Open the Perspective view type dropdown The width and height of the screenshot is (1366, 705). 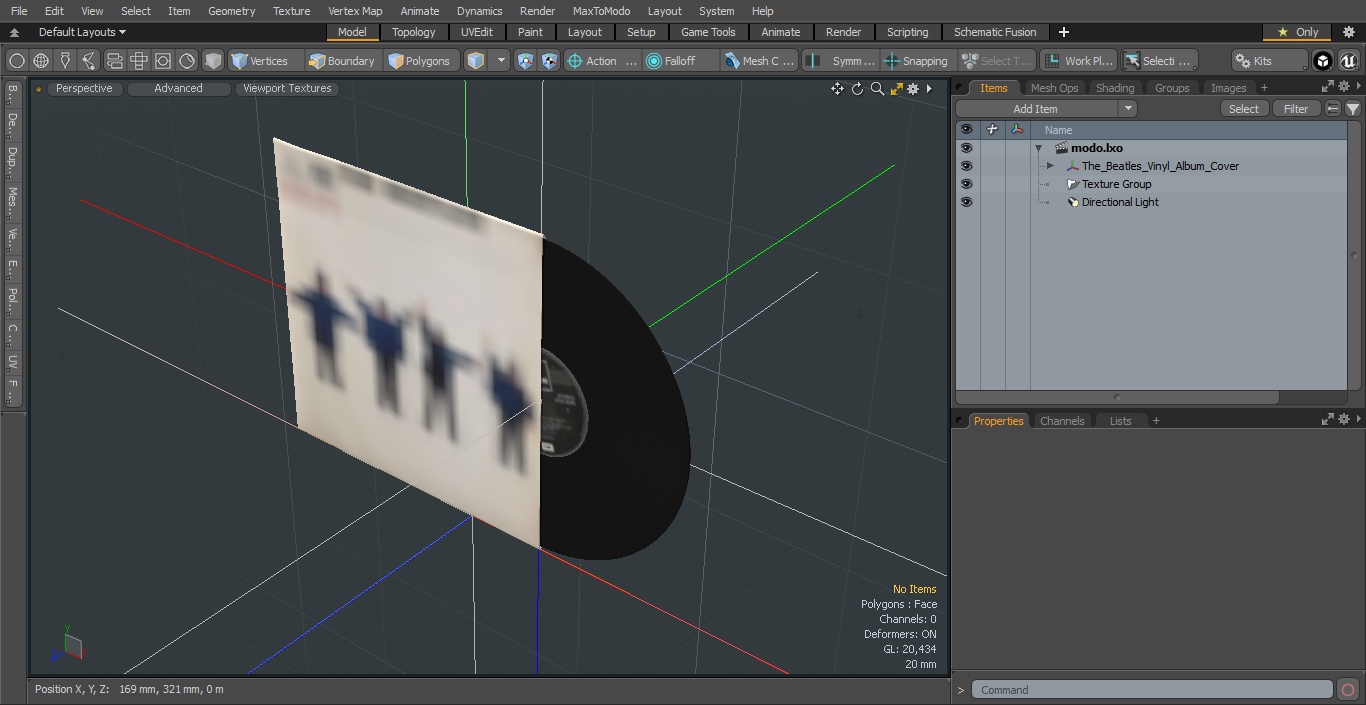(84, 88)
